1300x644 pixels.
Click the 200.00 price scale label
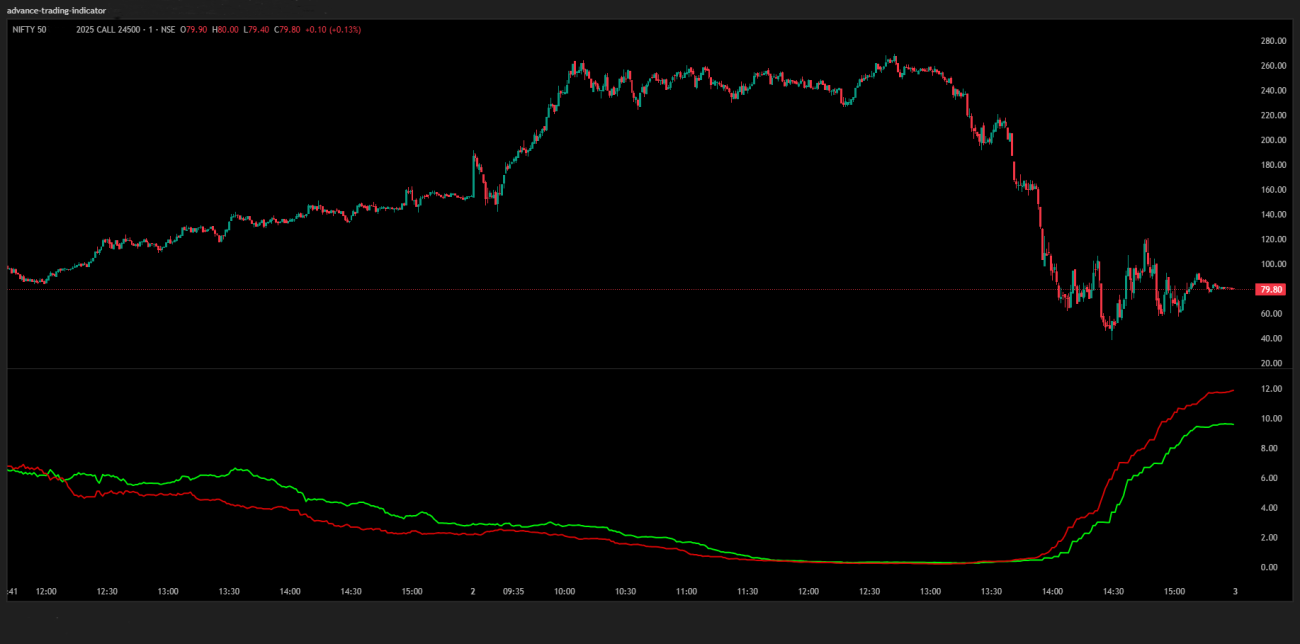1273,140
